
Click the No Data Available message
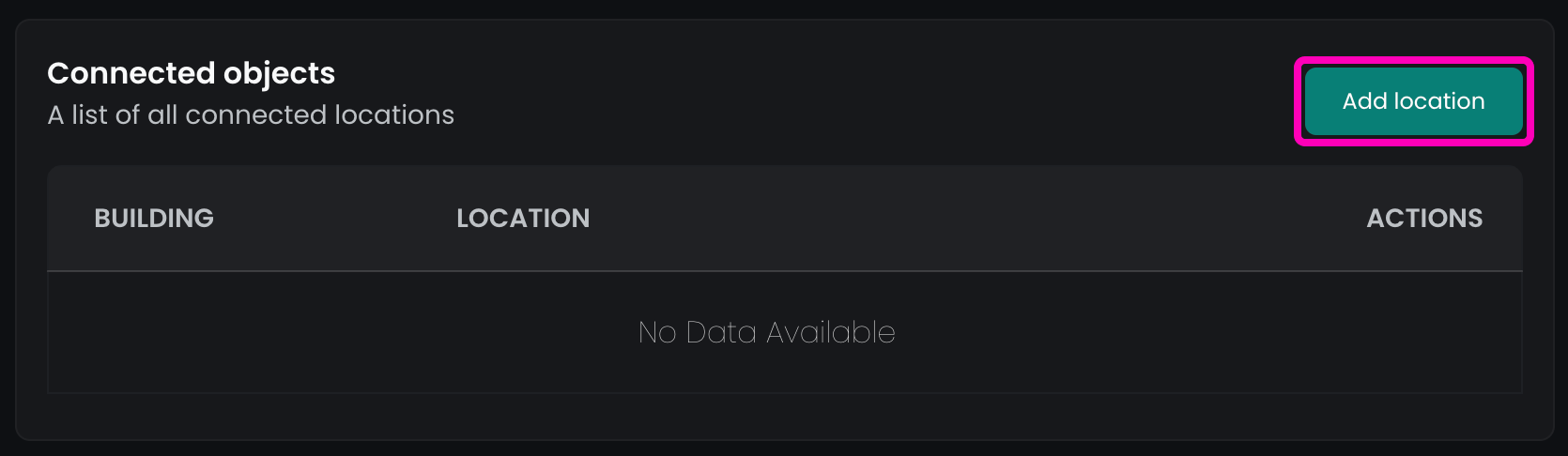click(x=766, y=332)
